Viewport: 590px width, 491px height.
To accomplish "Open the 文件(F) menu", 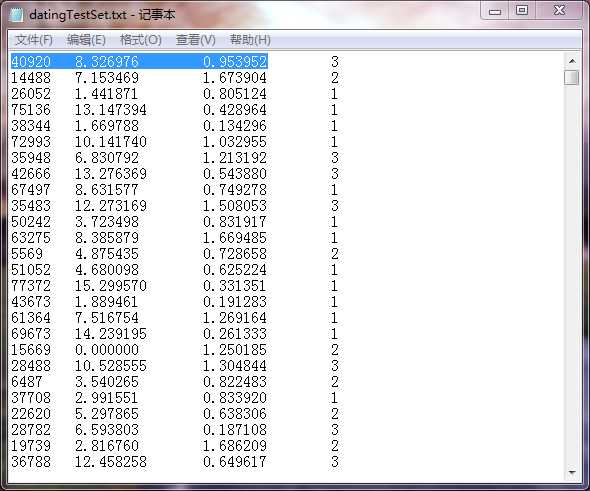I will (x=34, y=40).
